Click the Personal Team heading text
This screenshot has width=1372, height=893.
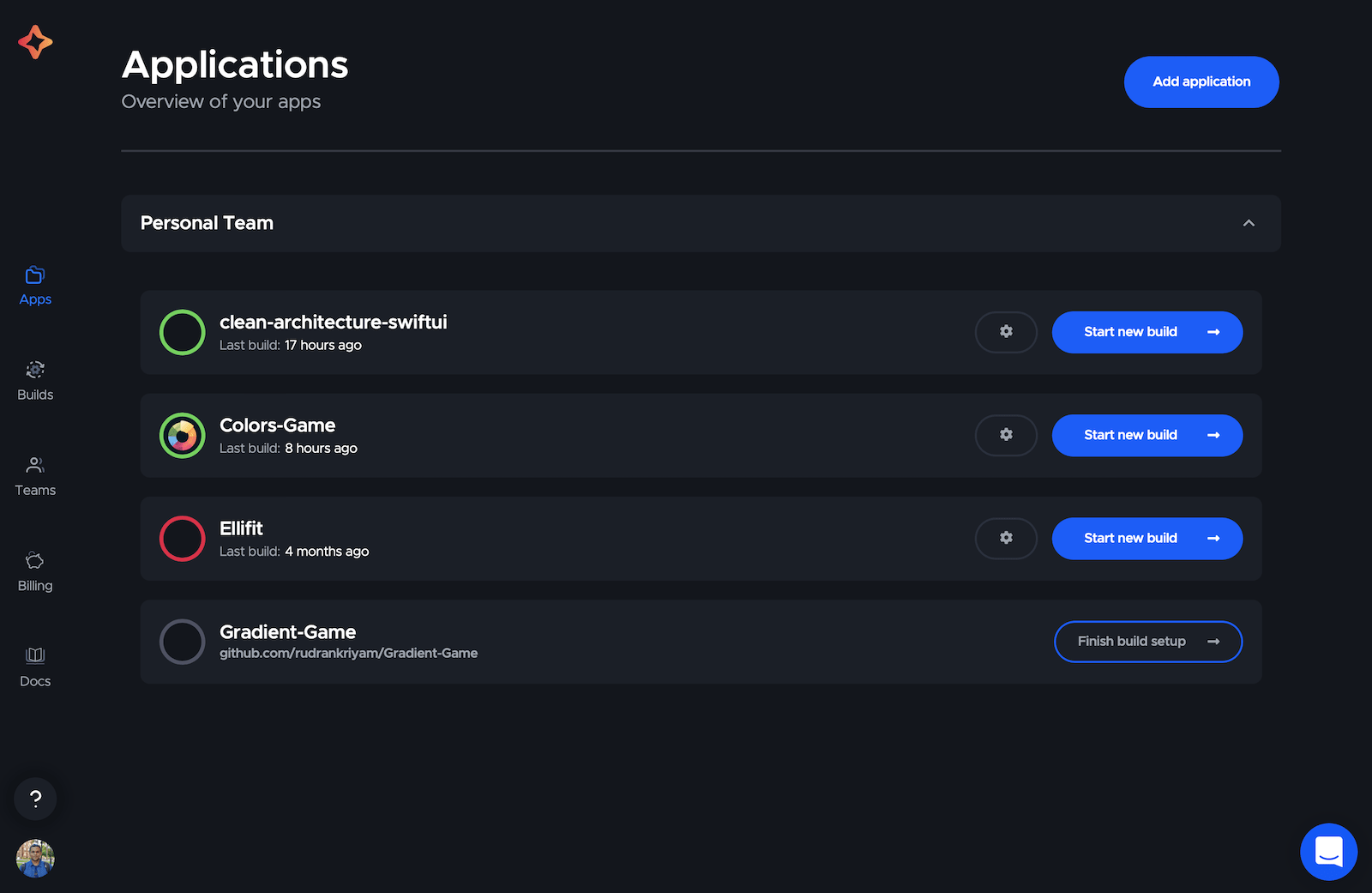tap(207, 223)
